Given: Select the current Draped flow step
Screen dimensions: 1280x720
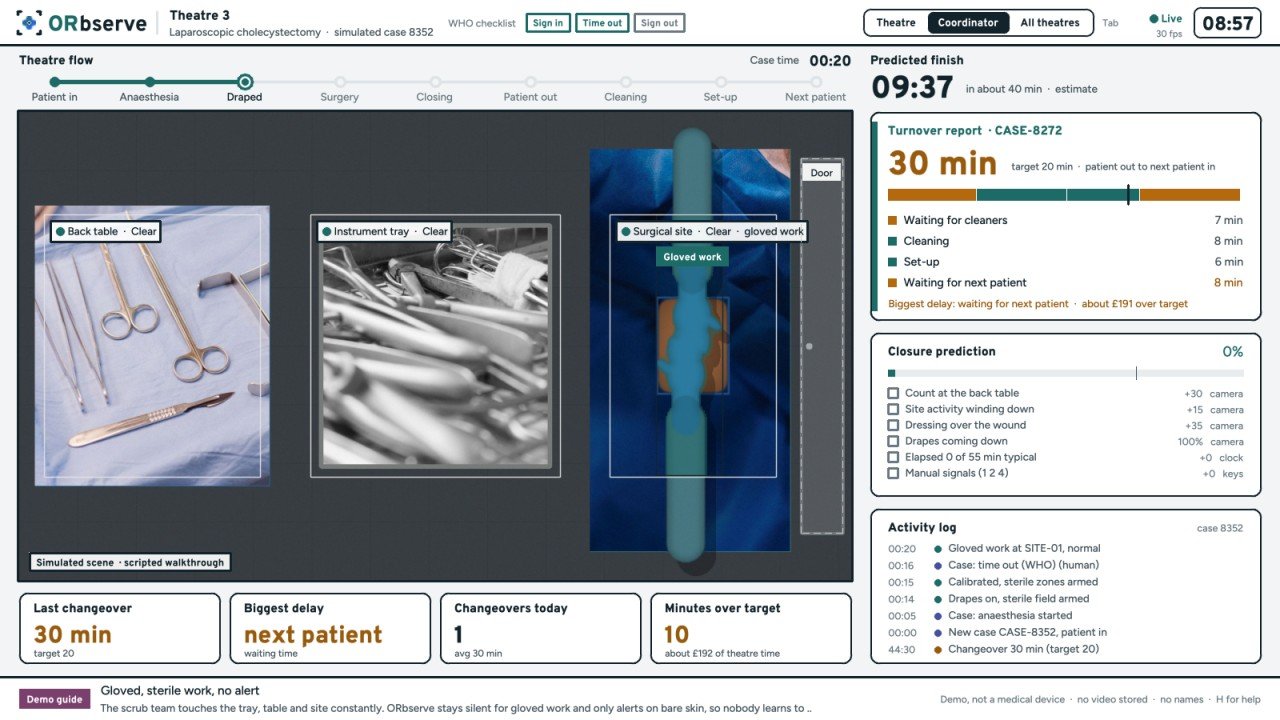Looking at the screenshot, I should tap(245, 82).
